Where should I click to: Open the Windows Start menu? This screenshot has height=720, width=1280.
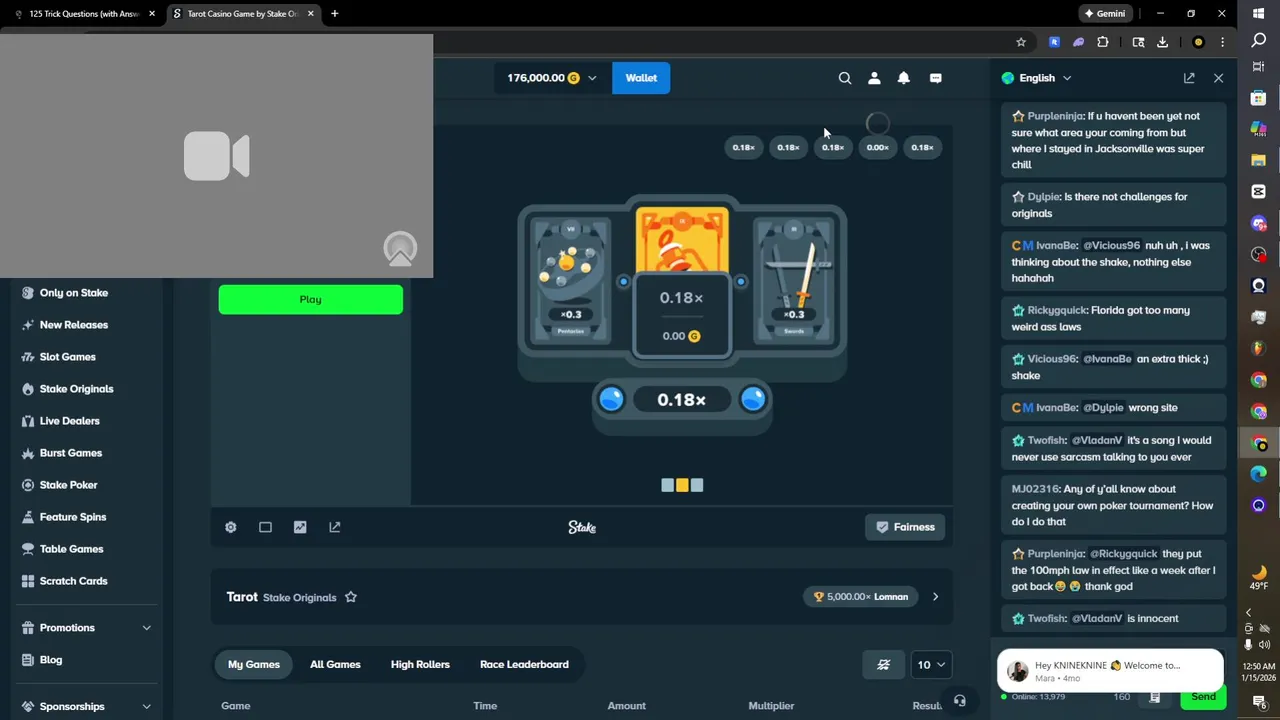[1259, 12]
